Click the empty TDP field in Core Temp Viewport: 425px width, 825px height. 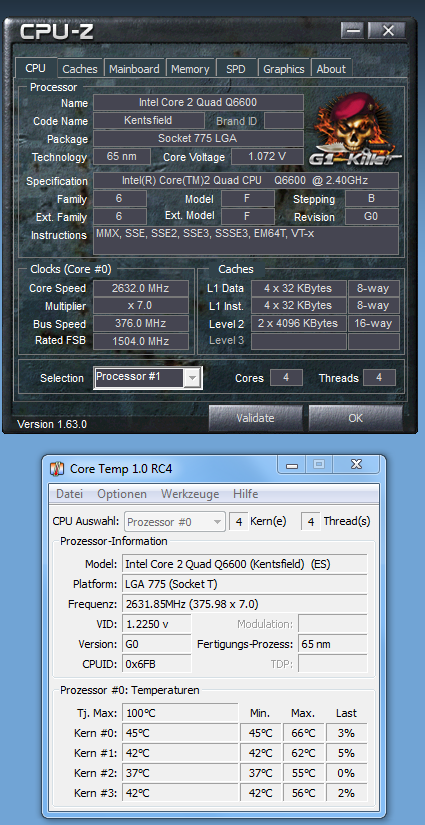pos(332,664)
